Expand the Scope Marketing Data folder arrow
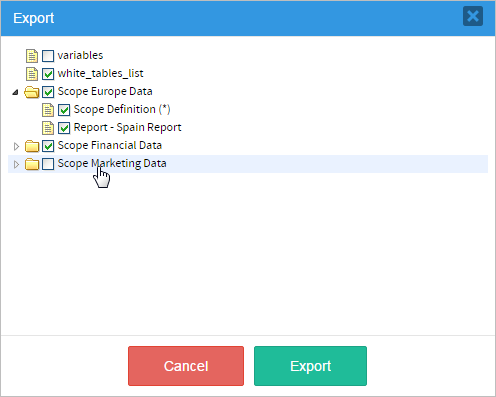The height and width of the screenshot is (397, 496). pyautogui.click(x=16, y=164)
